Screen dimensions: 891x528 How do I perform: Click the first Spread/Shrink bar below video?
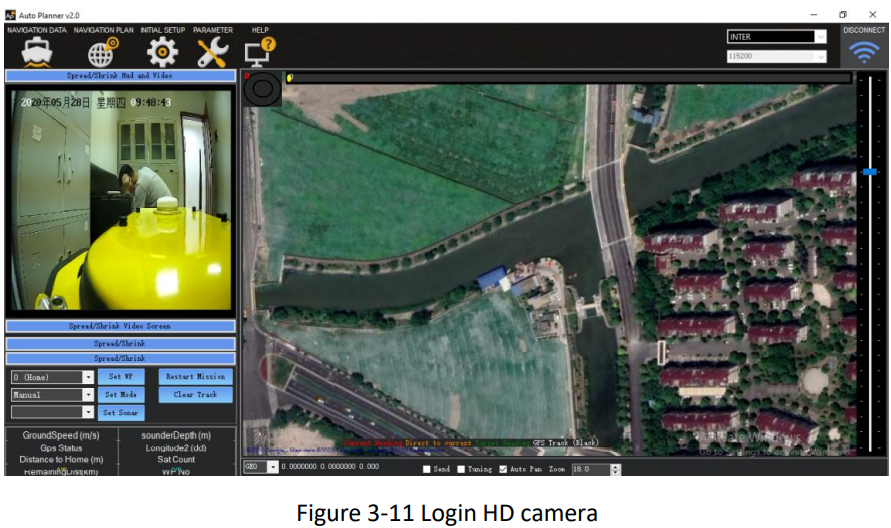pyautogui.click(x=120, y=344)
